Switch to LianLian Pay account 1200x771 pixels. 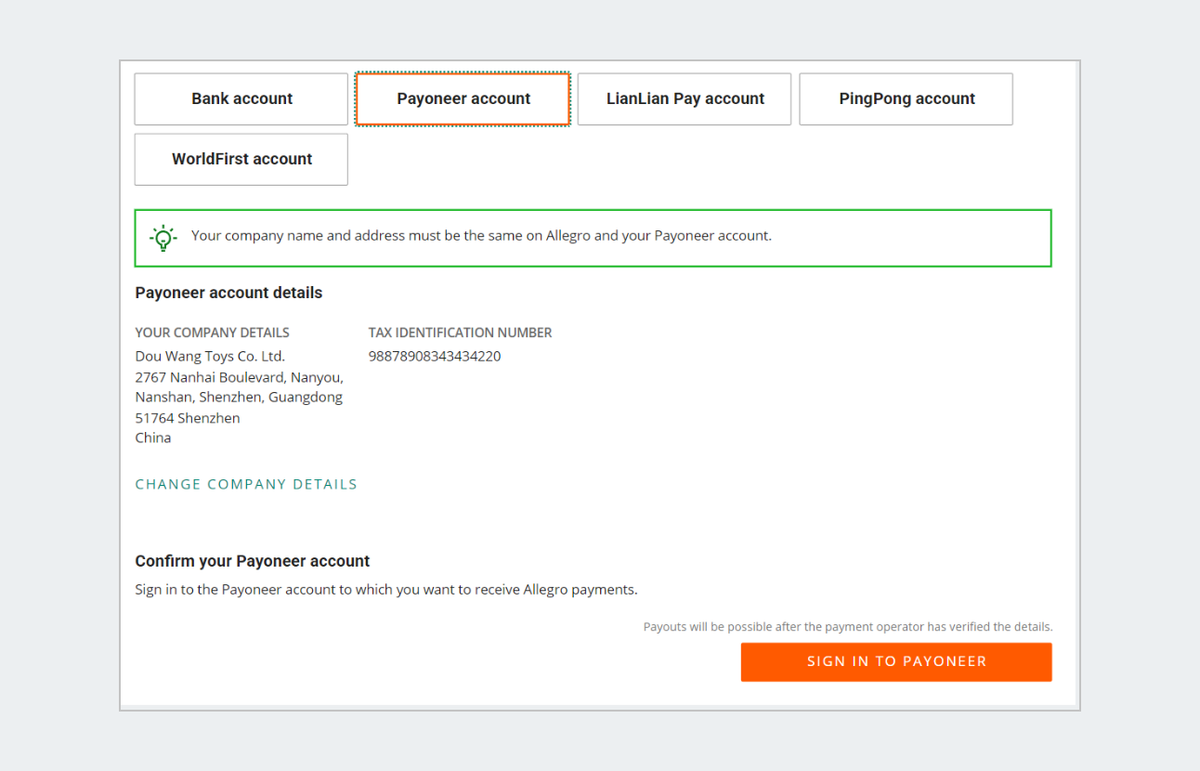pyautogui.click(x=685, y=99)
